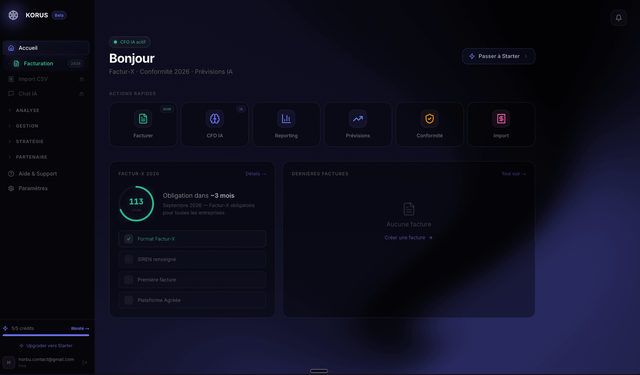Viewport: 640px width, 375px height.
Task: Open the Prévisions trend arrow icon
Action: 358,119
